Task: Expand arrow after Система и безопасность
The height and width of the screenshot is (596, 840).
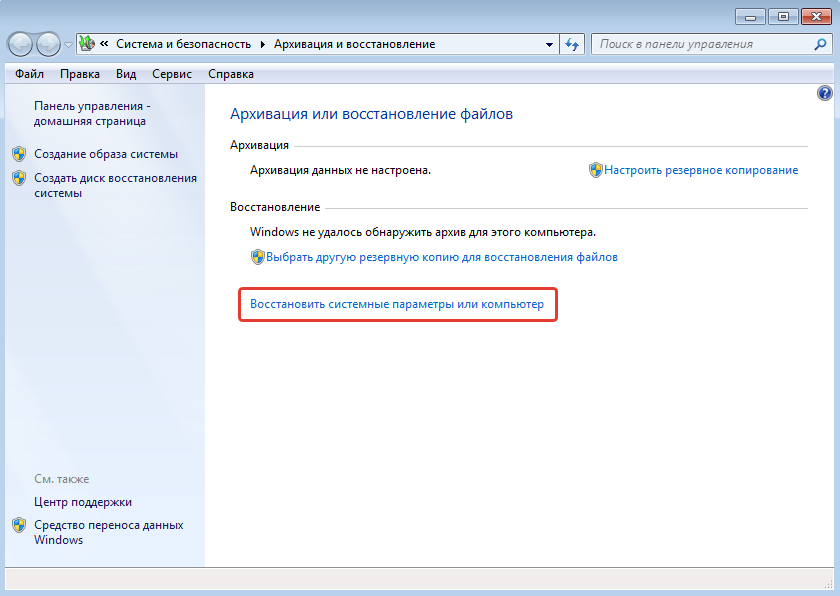Action: tap(262, 44)
